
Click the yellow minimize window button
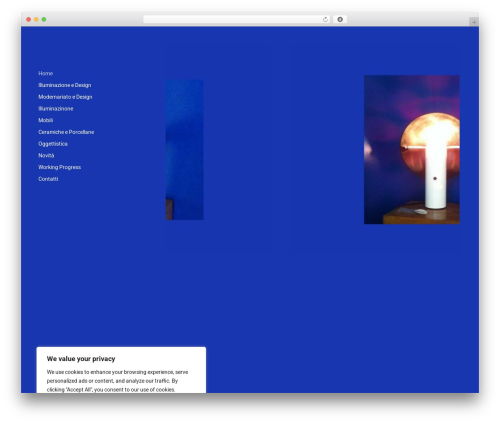point(36,19)
